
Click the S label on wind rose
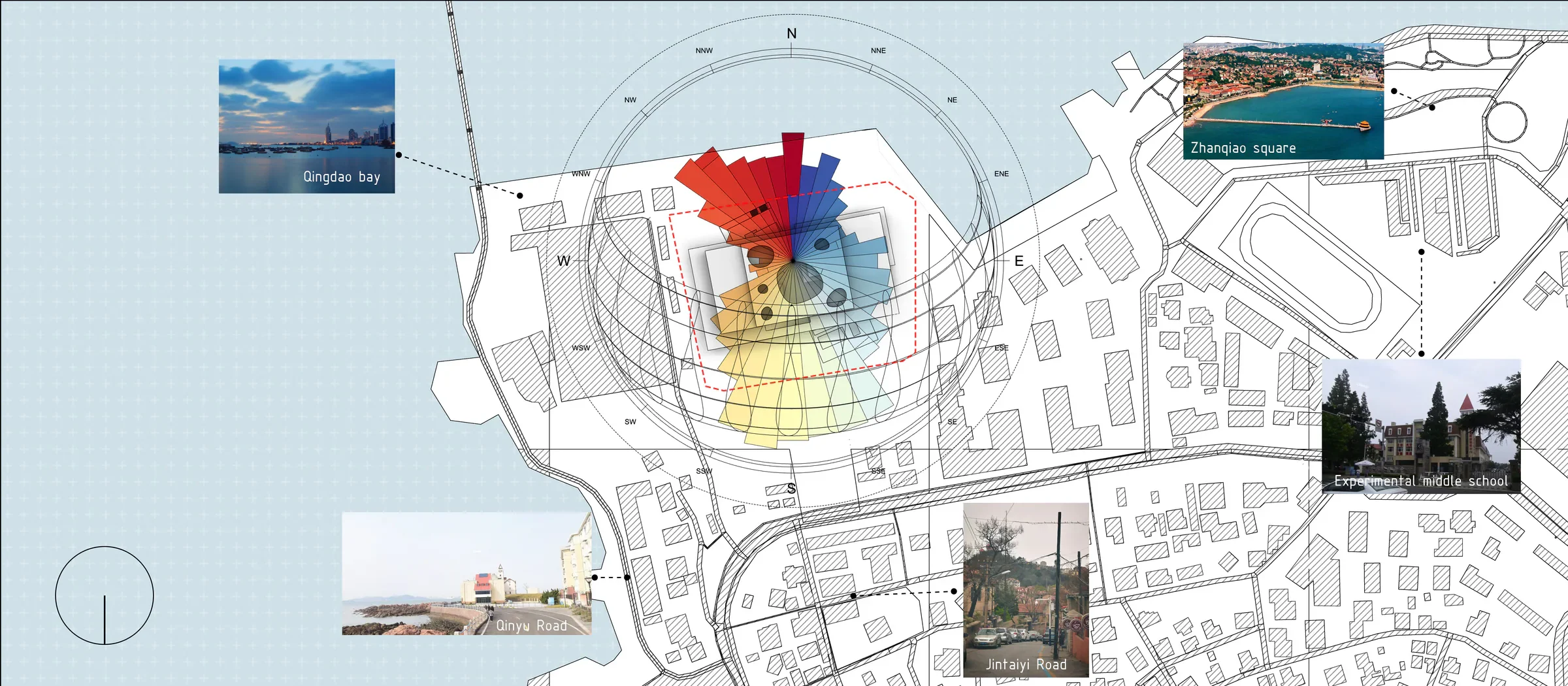[791, 489]
